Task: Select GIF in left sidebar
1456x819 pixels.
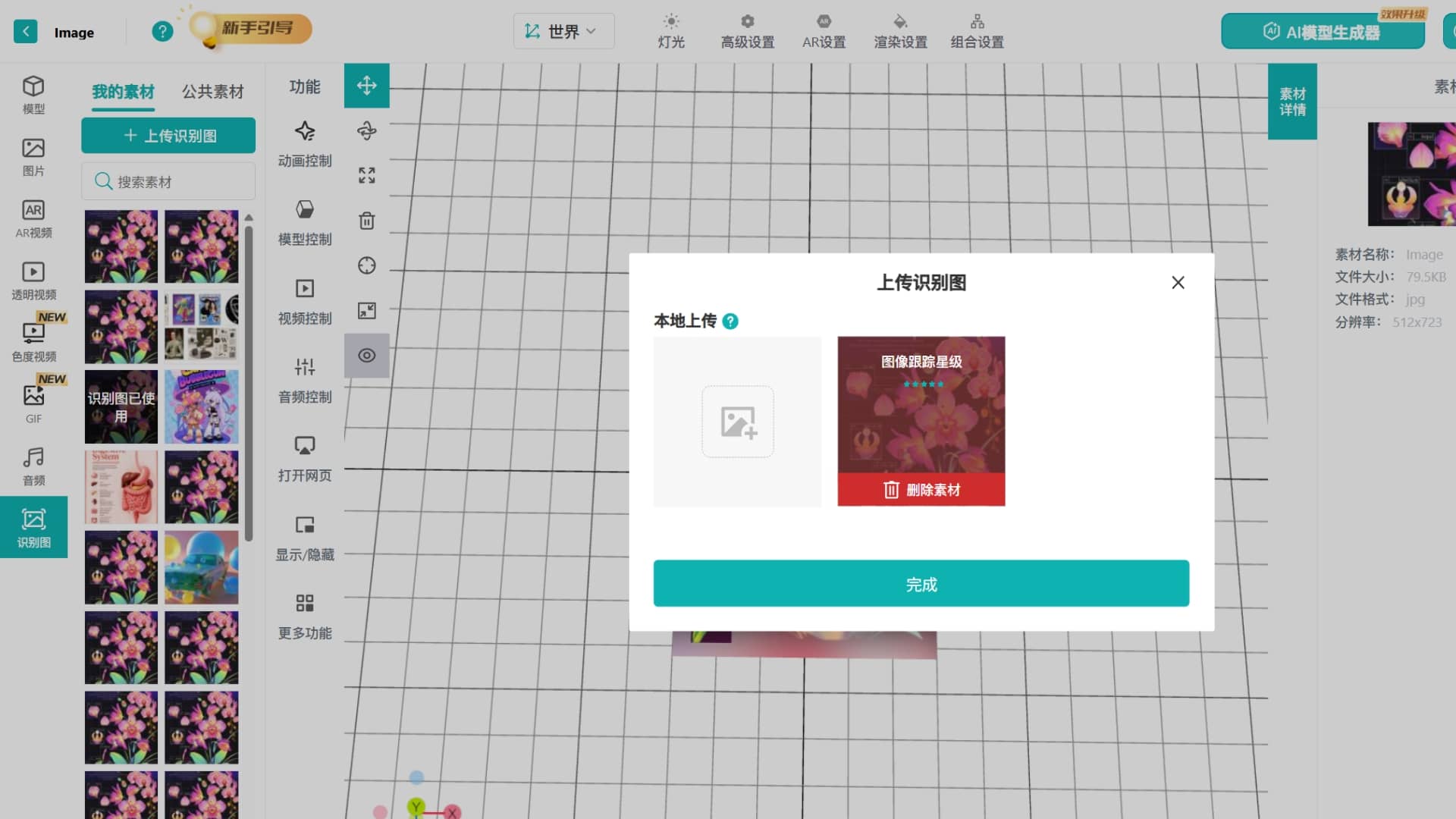Action: tap(33, 405)
